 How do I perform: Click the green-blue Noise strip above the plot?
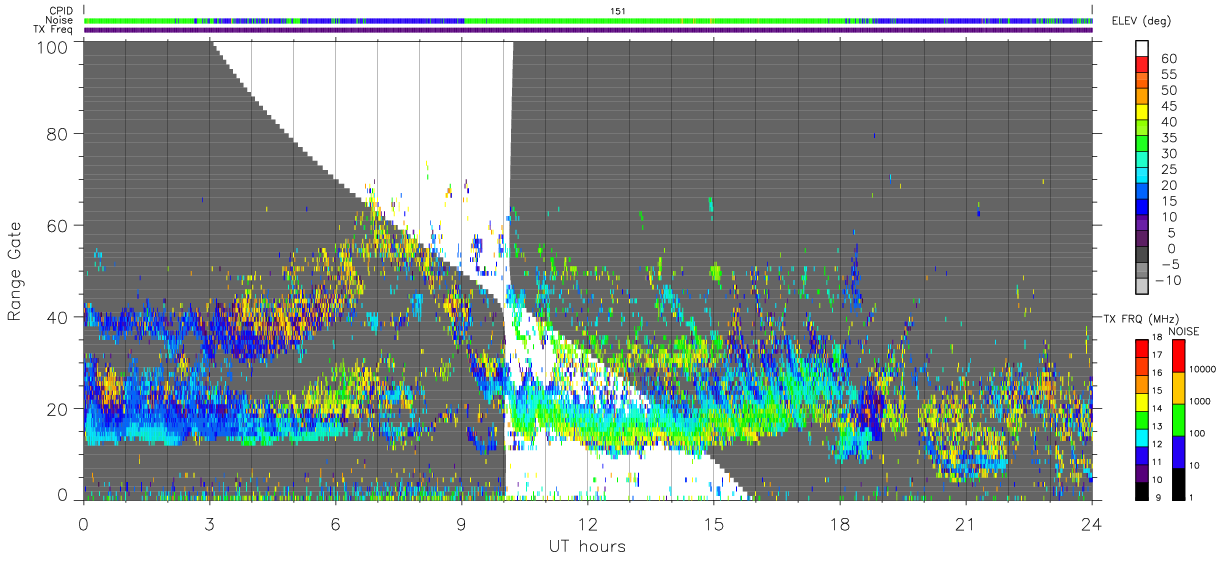[x=588, y=20]
